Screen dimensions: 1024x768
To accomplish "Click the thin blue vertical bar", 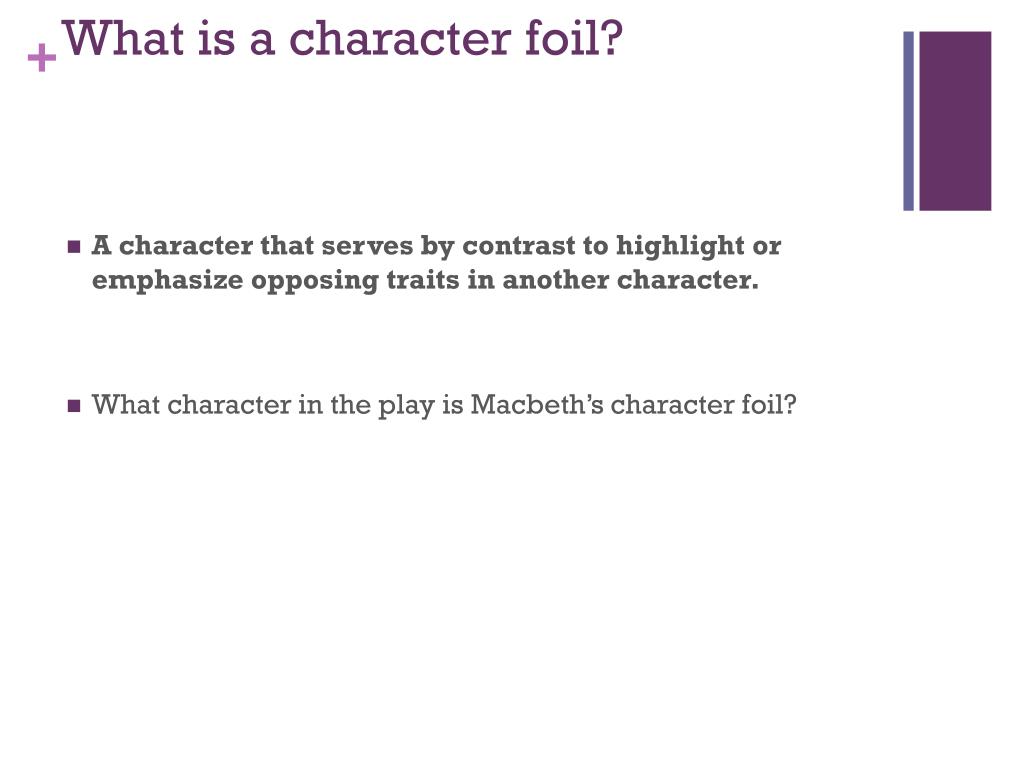I will [x=908, y=121].
